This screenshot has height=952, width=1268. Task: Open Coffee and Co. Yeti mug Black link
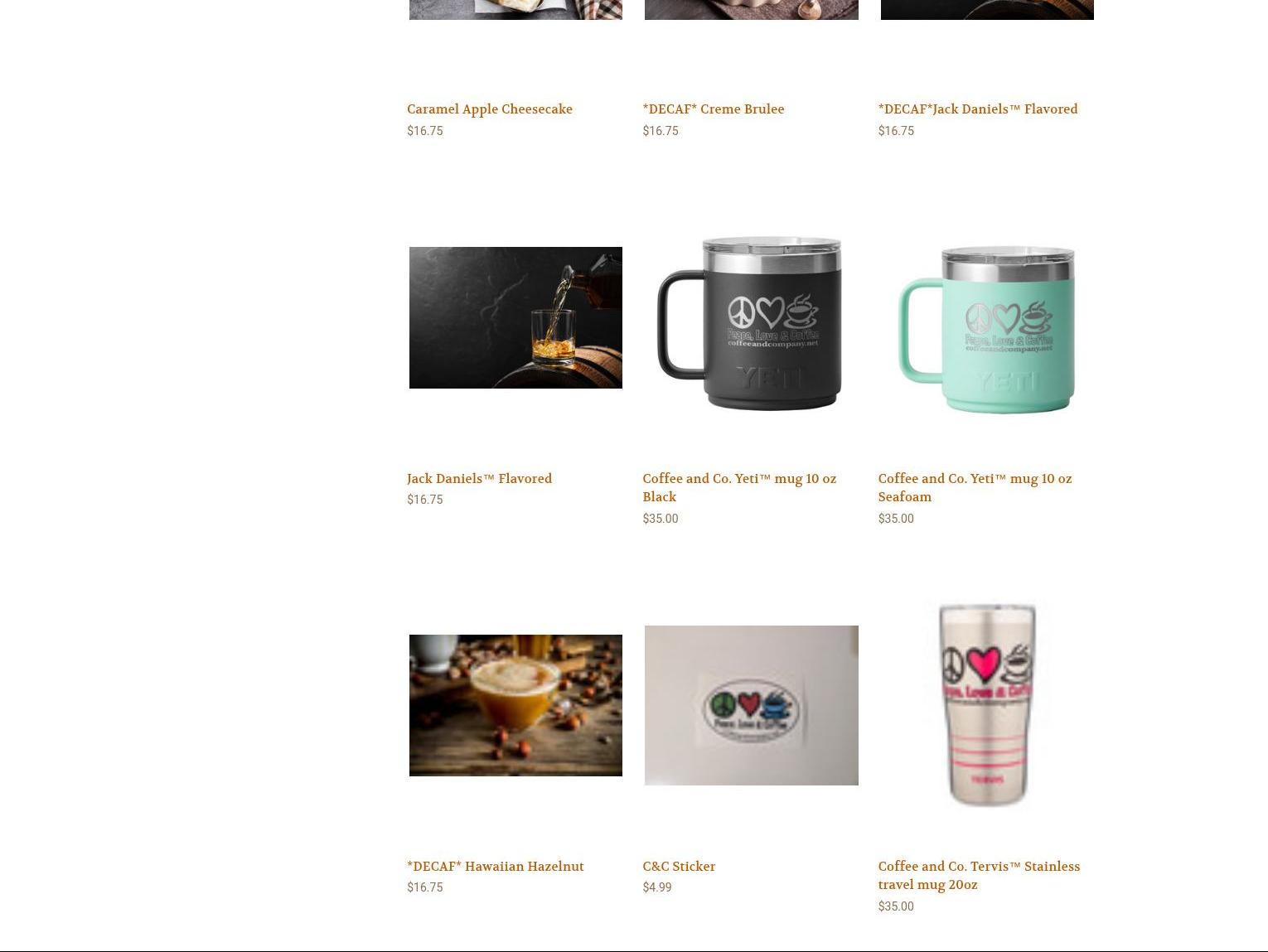tap(739, 488)
